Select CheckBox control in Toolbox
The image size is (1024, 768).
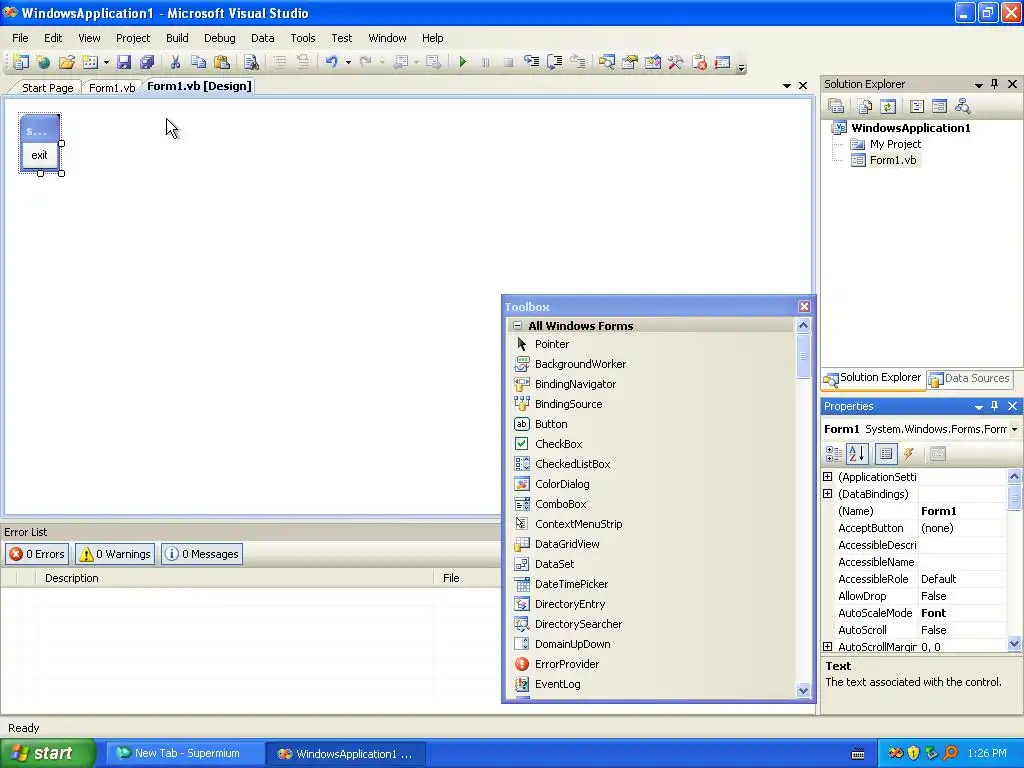(x=558, y=444)
